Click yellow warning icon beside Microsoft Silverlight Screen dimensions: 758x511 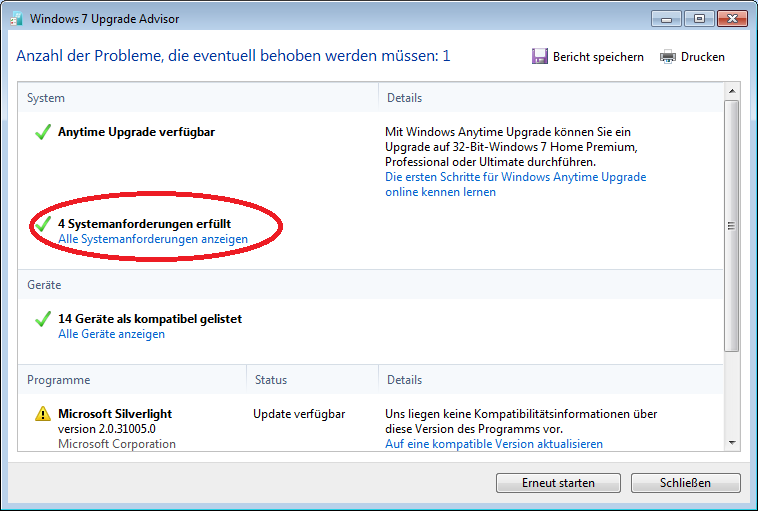pos(43,414)
